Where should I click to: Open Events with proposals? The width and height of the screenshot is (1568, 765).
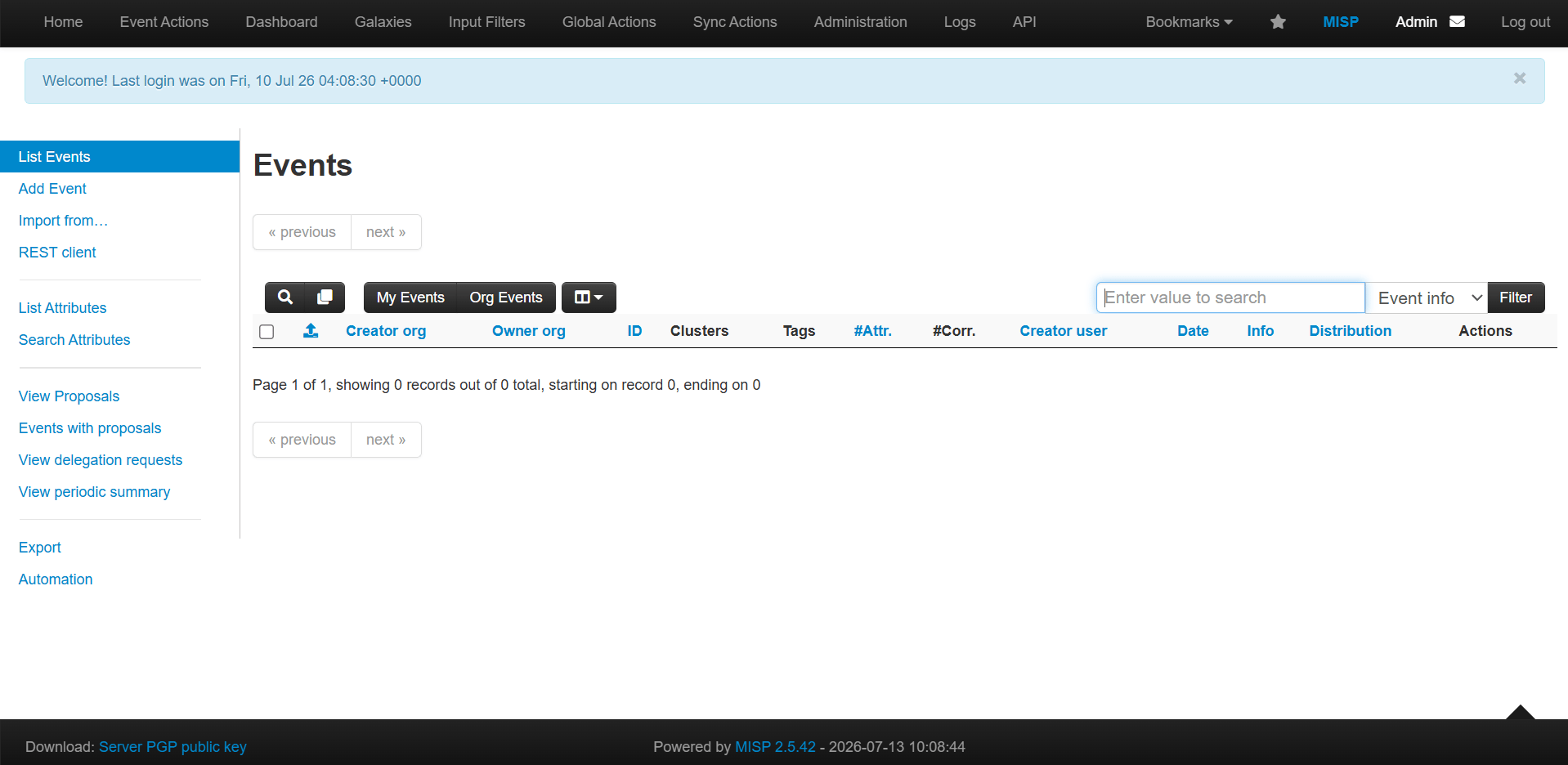tap(90, 428)
